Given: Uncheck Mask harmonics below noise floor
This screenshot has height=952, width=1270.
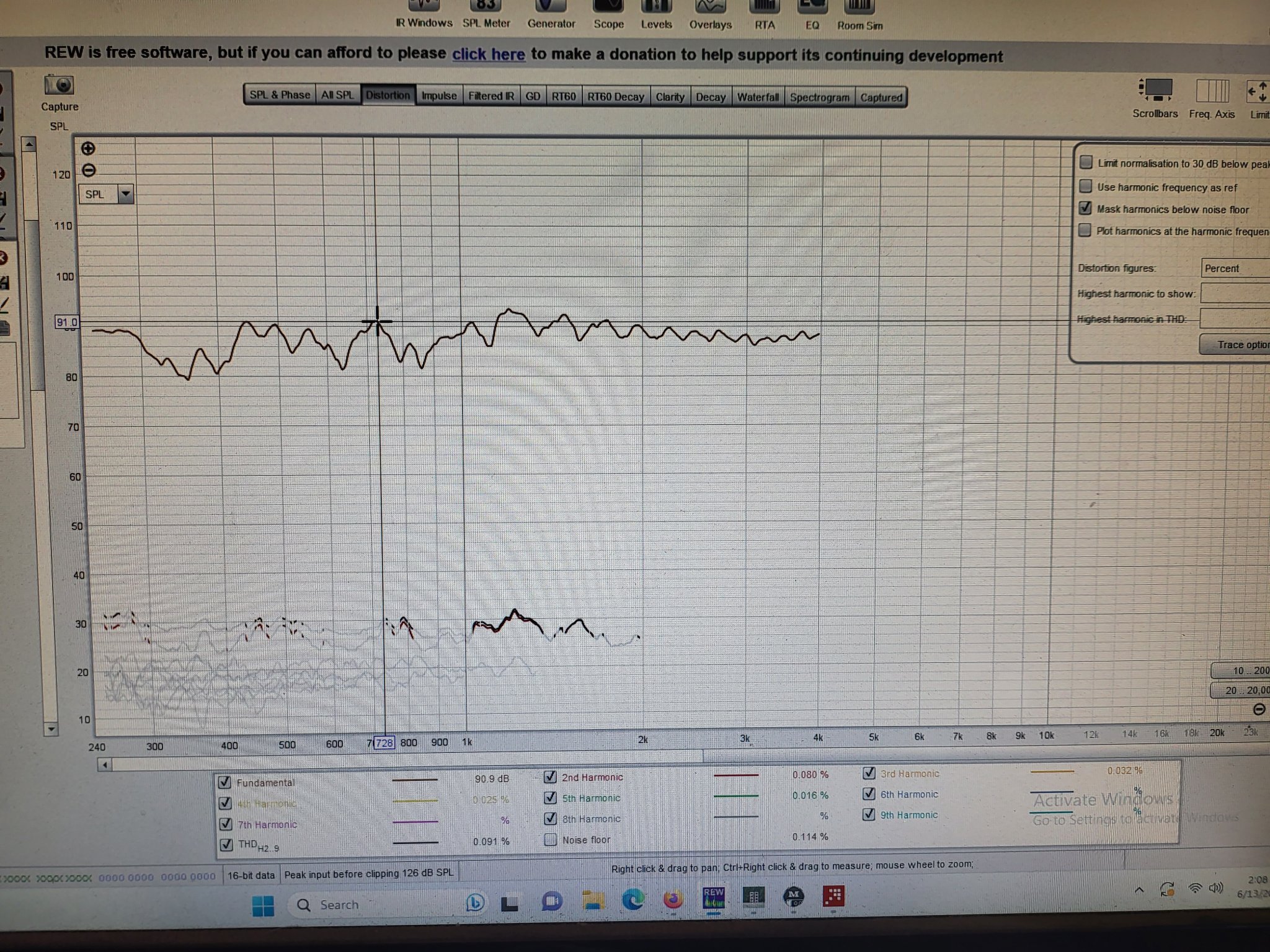Looking at the screenshot, I should pyautogui.click(x=1085, y=208).
